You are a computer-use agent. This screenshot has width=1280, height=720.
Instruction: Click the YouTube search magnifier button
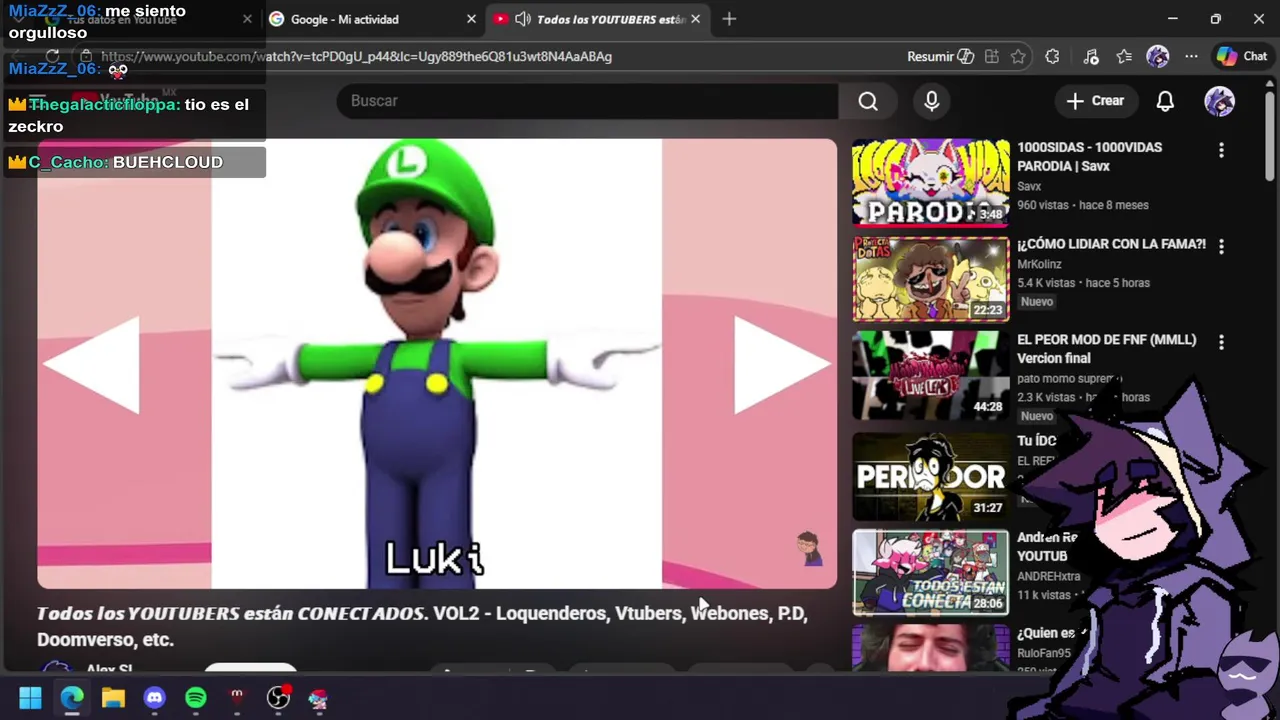coord(868,101)
